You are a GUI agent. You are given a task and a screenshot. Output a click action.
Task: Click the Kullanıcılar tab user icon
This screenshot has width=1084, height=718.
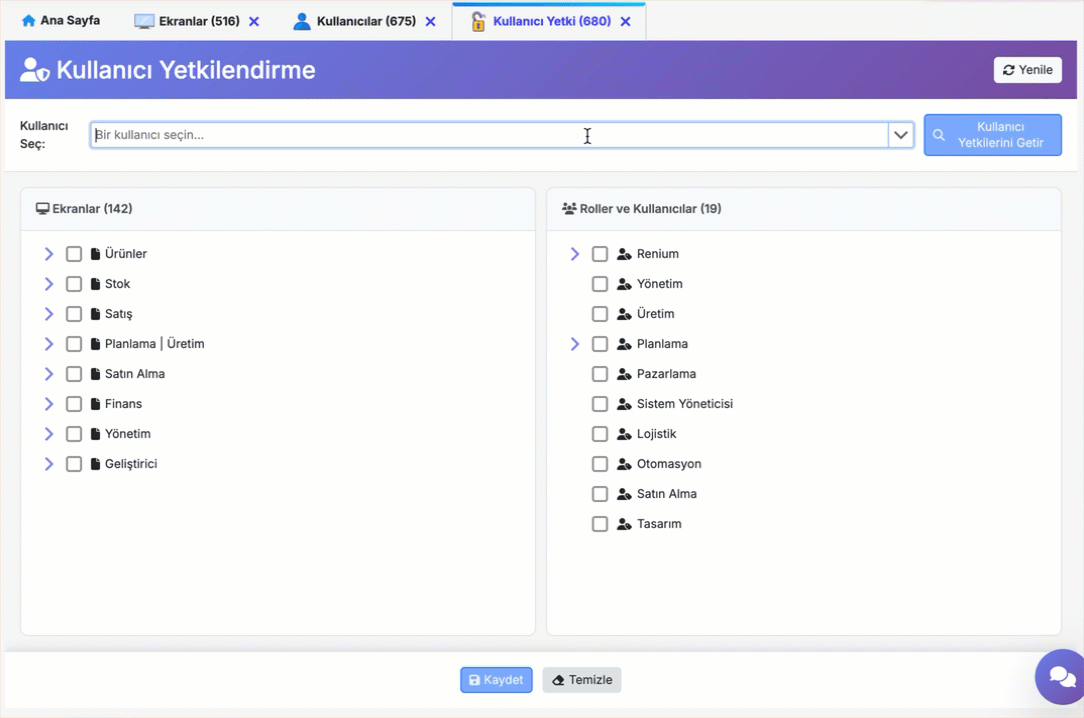pos(302,21)
